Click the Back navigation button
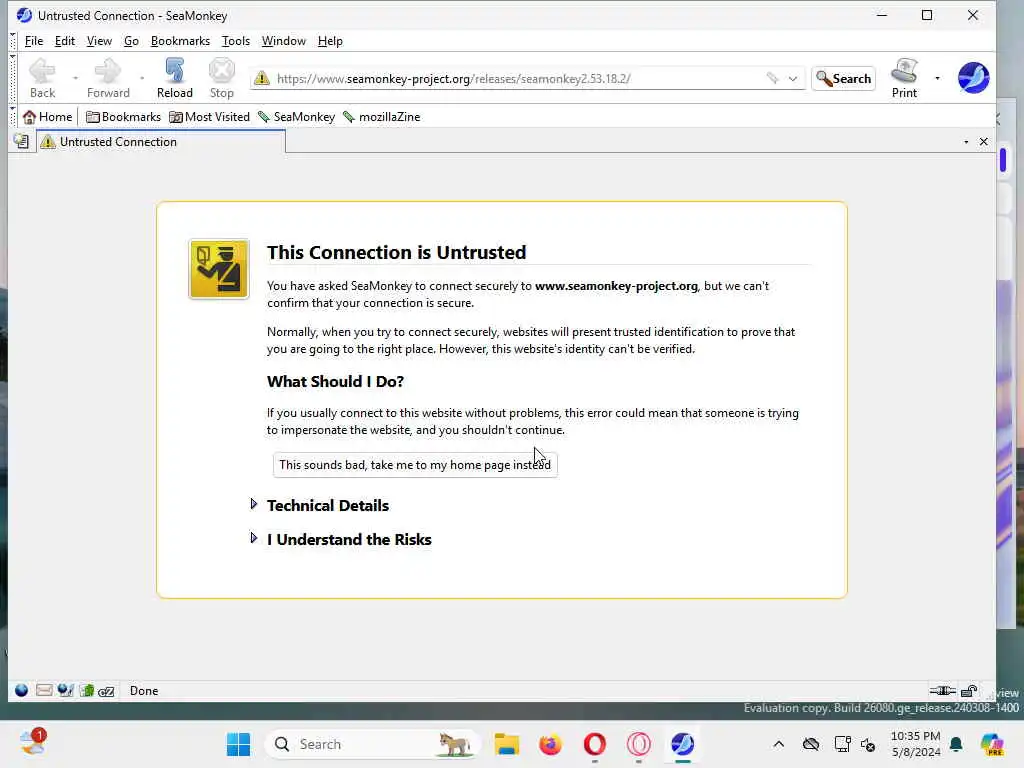 42,78
